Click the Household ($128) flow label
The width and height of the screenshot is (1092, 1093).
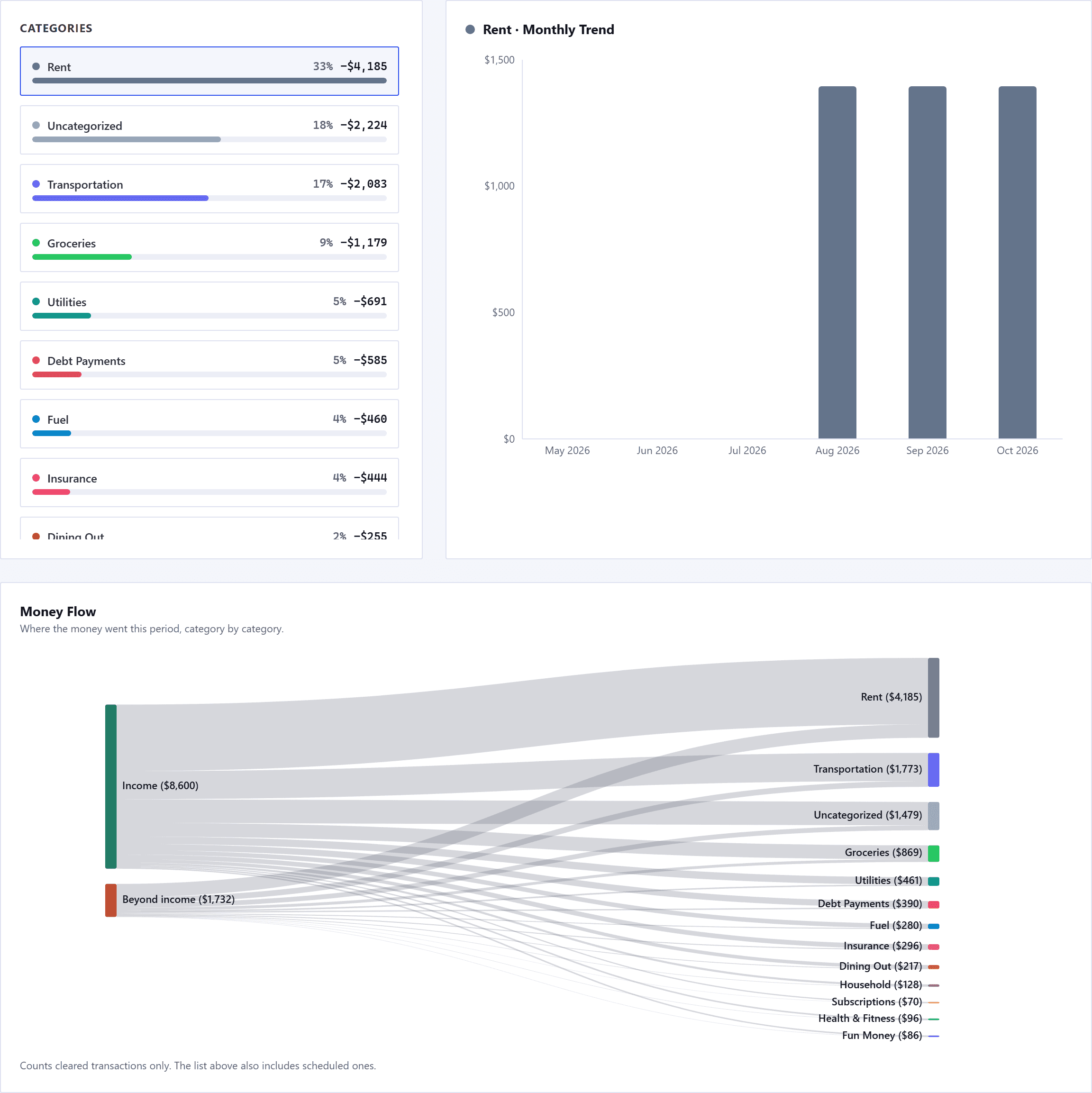pyautogui.click(x=881, y=985)
